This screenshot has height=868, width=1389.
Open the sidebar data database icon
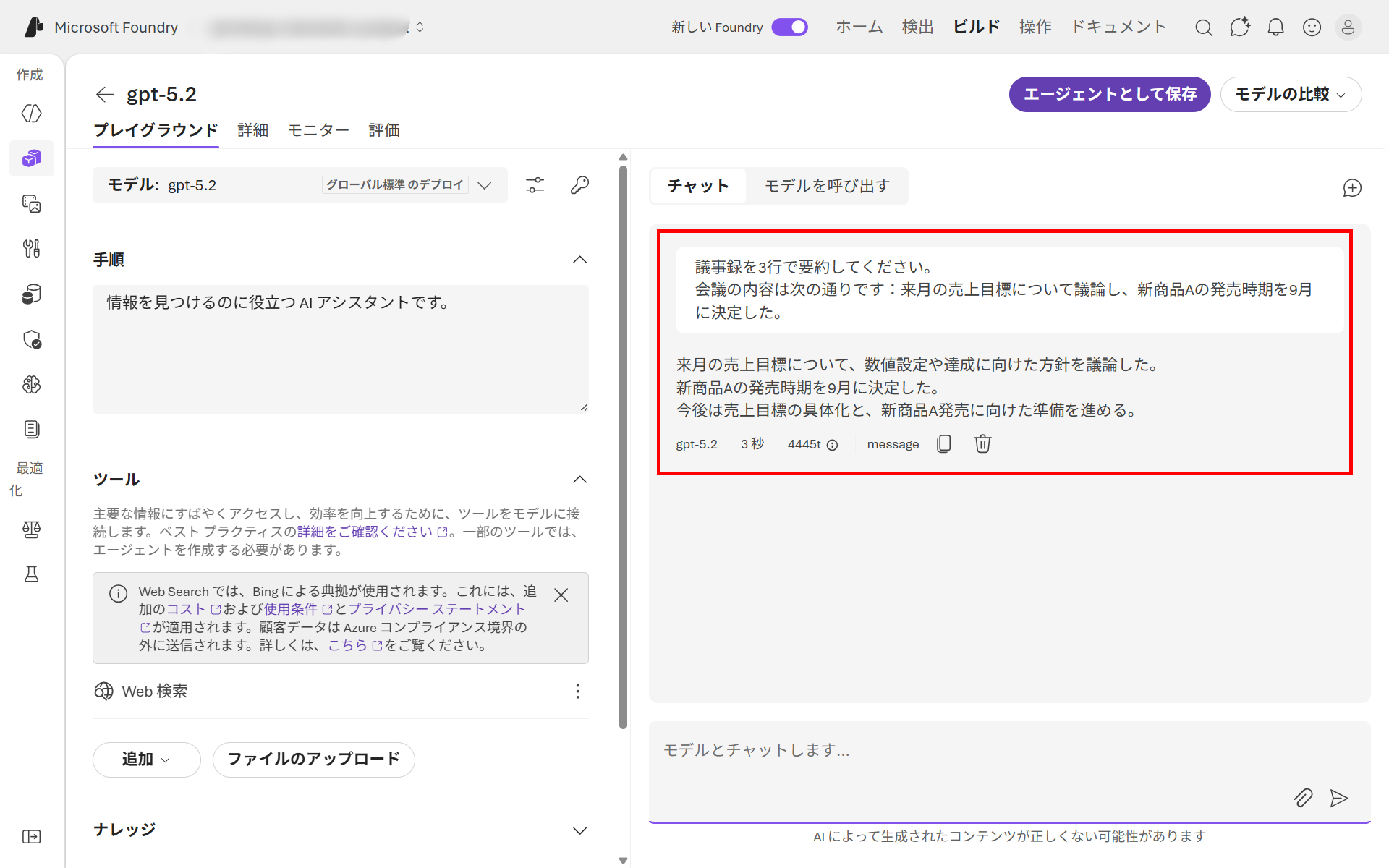pyautogui.click(x=32, y=294)
